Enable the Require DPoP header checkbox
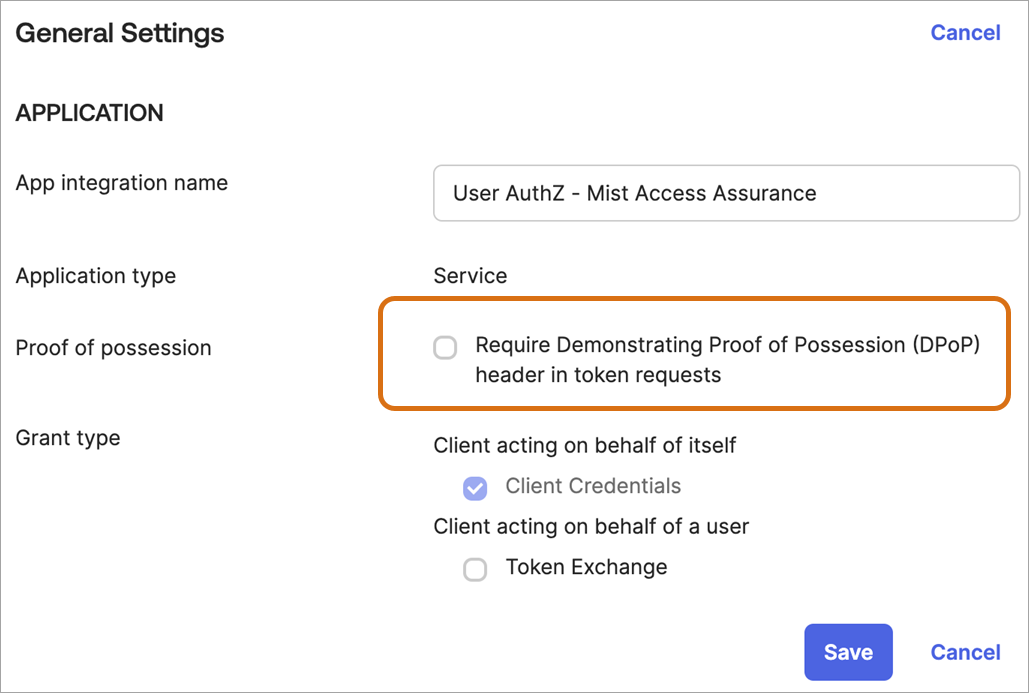Image resolution: width=1029 pixels, height=693 pixels. pos(445,348)
